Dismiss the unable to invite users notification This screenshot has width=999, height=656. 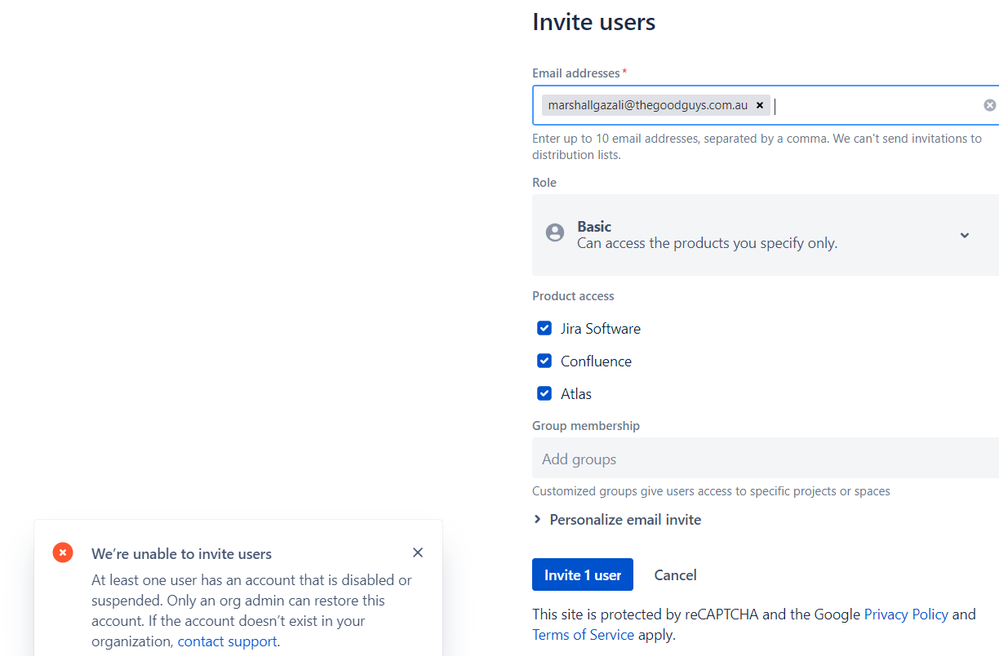(418, 552)
